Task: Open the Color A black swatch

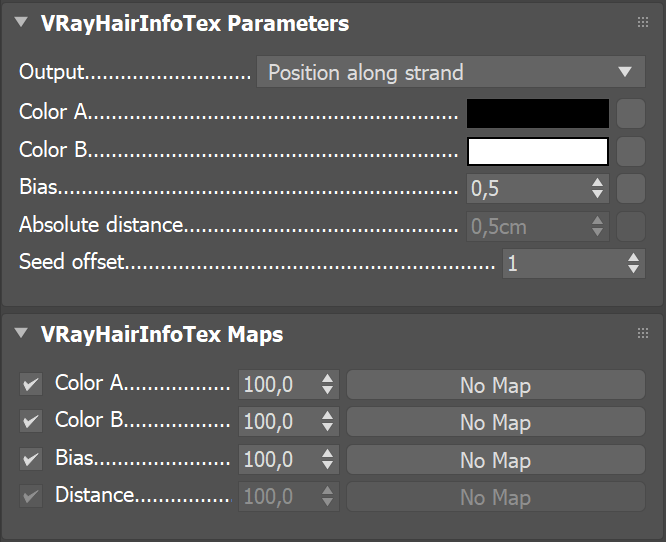Action: pos(538,113)
